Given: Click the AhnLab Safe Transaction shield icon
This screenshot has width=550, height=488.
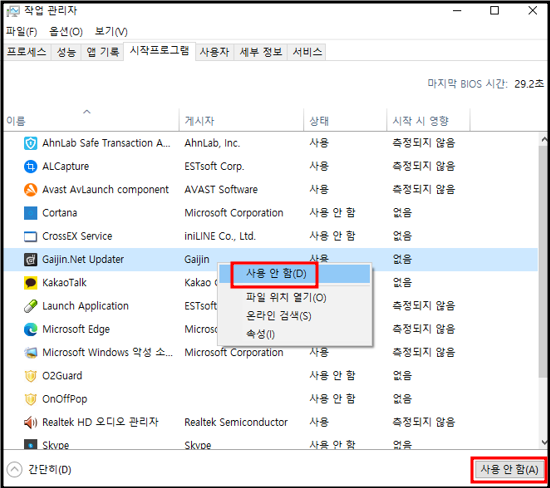Looking at the screenshot, I should (31, 143).
